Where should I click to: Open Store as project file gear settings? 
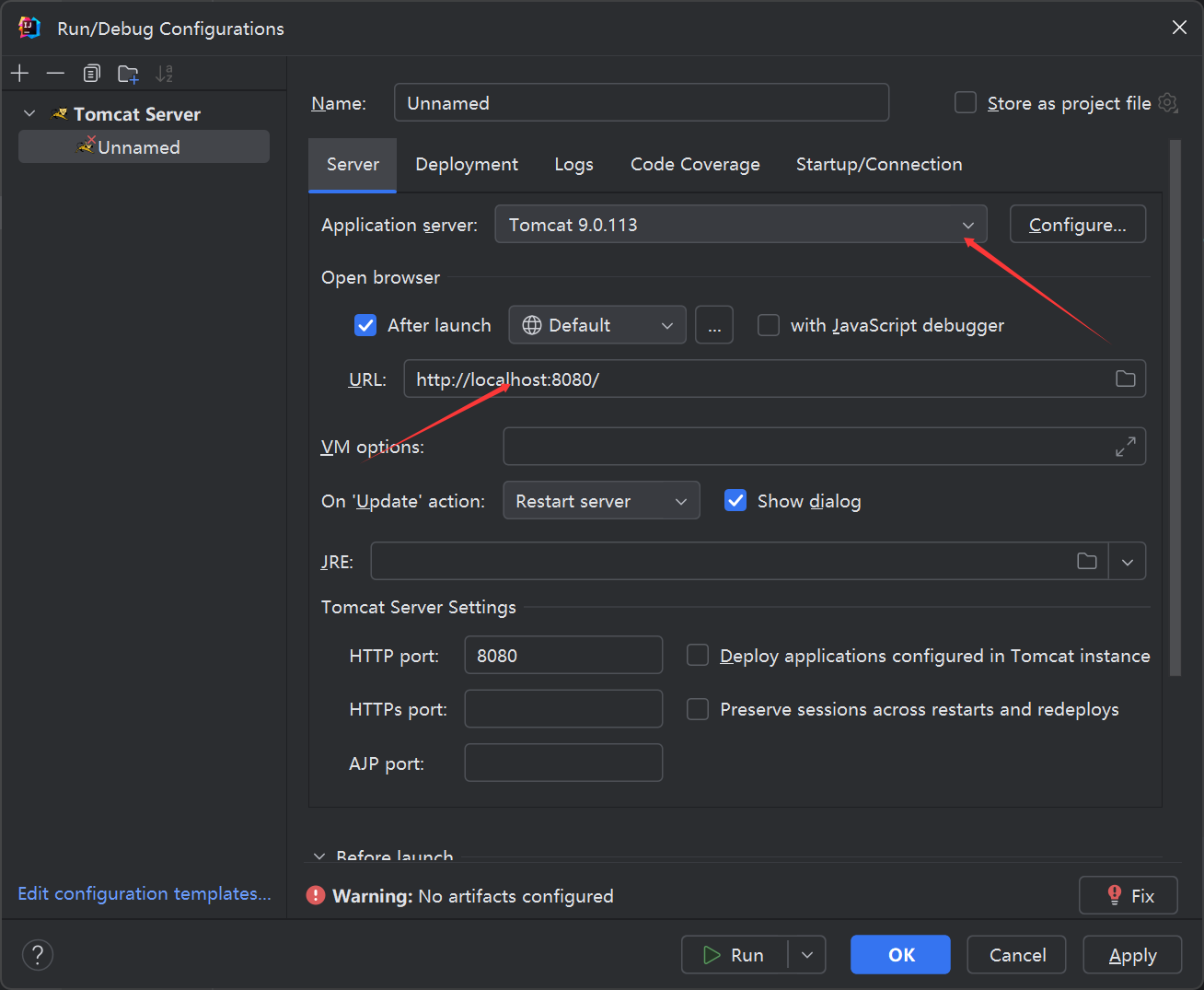tap(1168, 103)
